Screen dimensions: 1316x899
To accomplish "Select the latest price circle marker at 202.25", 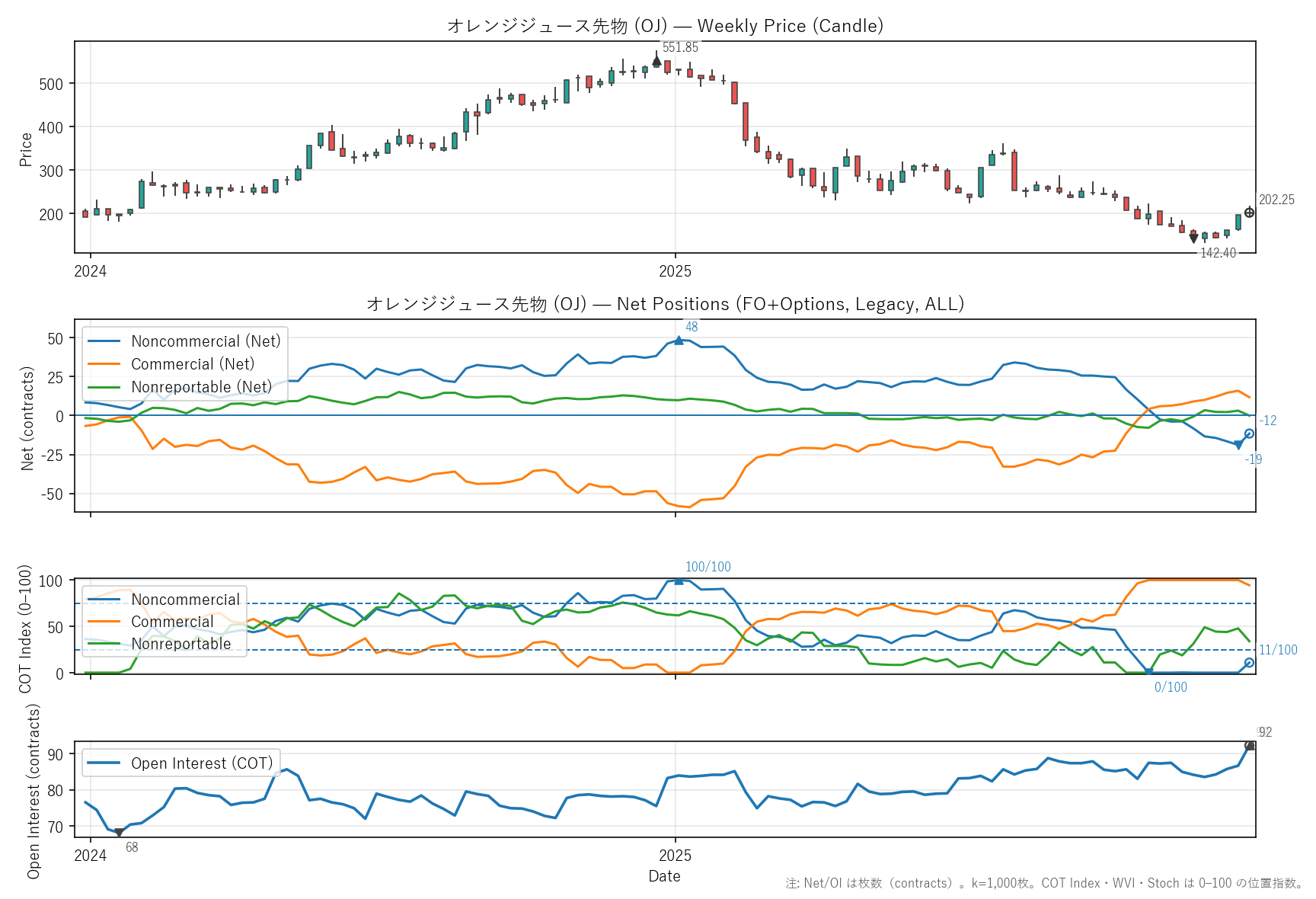I will click(x=1249, y=213).
